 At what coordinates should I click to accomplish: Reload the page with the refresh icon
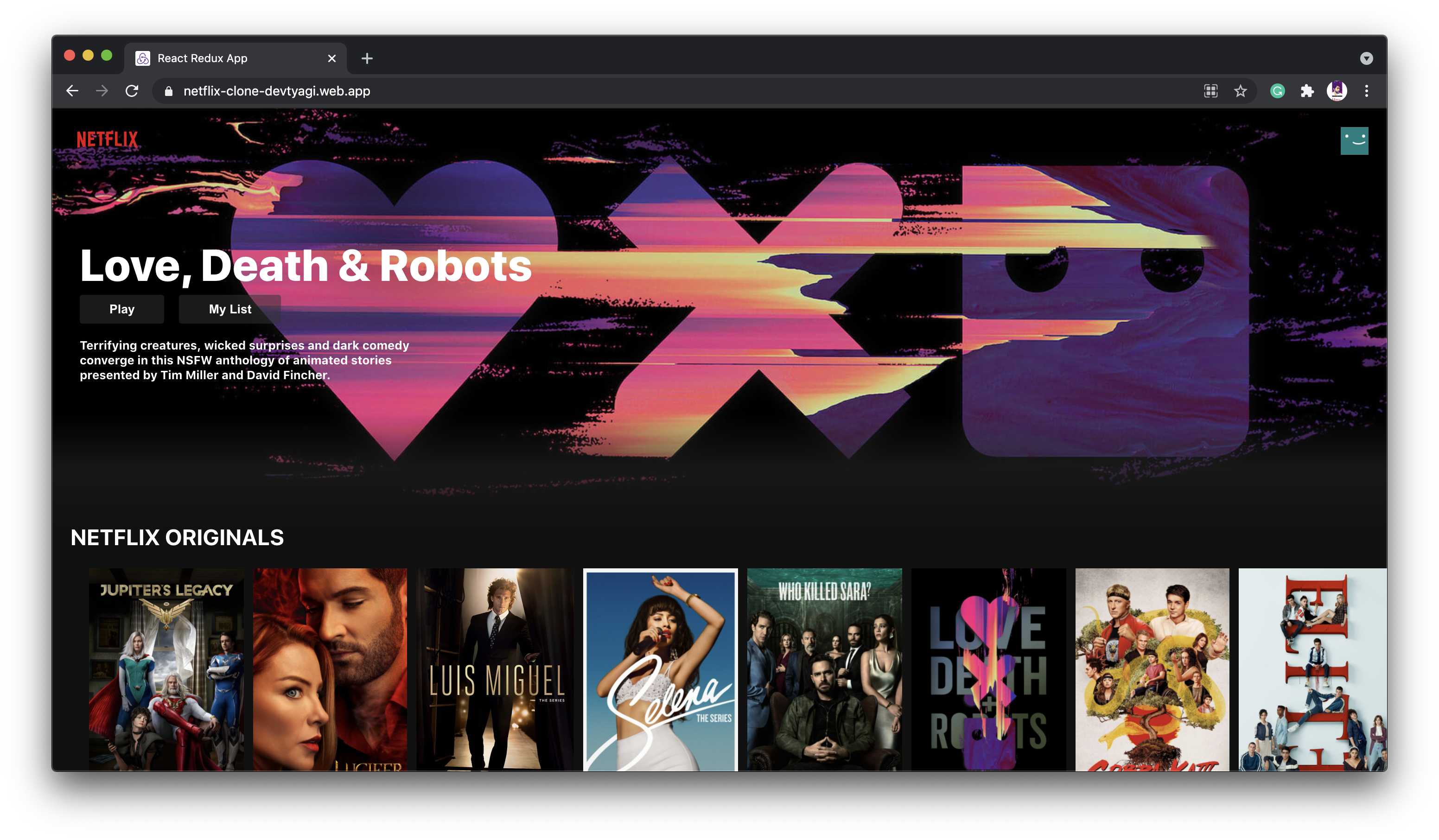click(x=132, y=91)
